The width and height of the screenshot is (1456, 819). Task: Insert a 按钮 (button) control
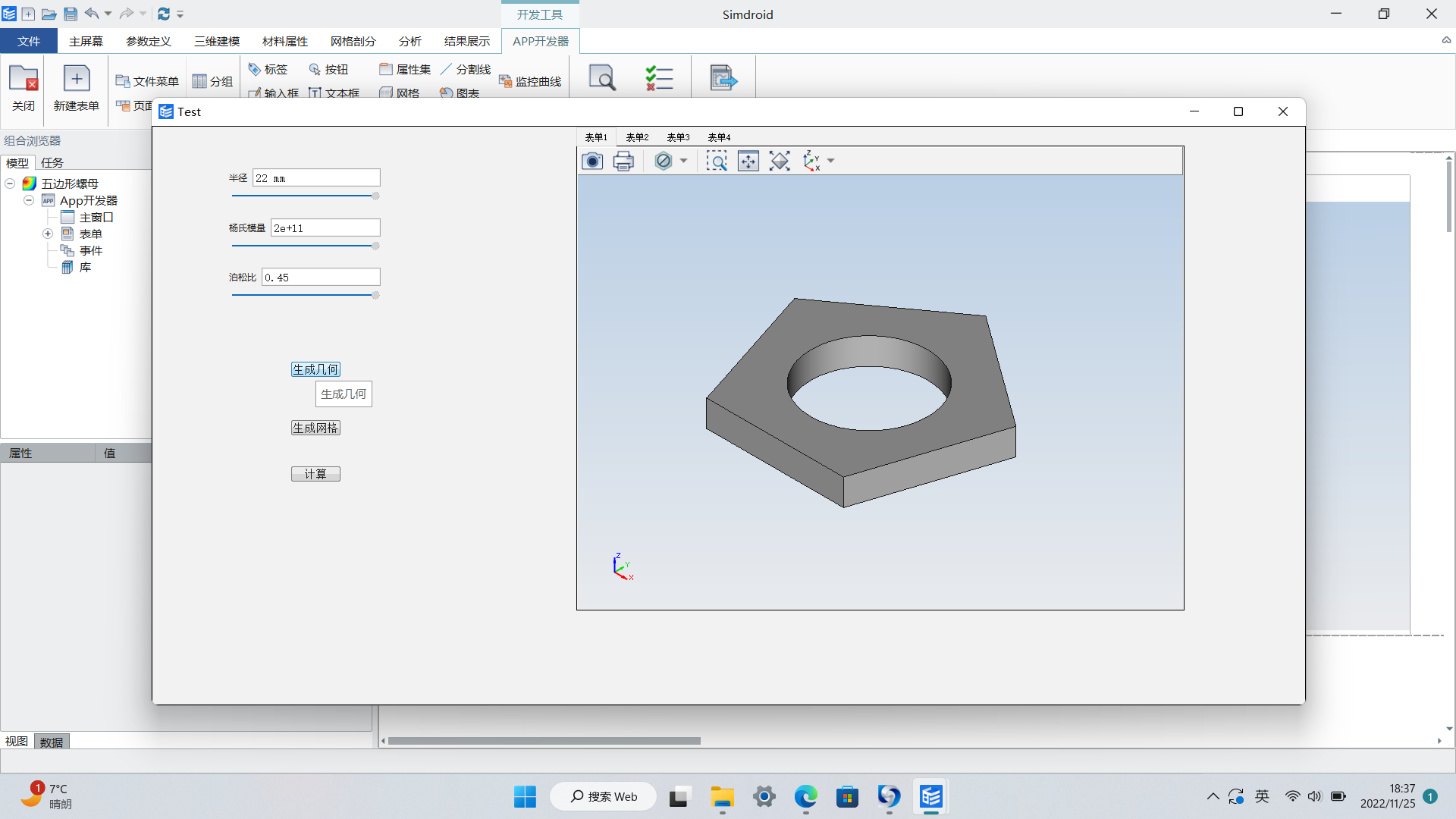tap(328, 69)
